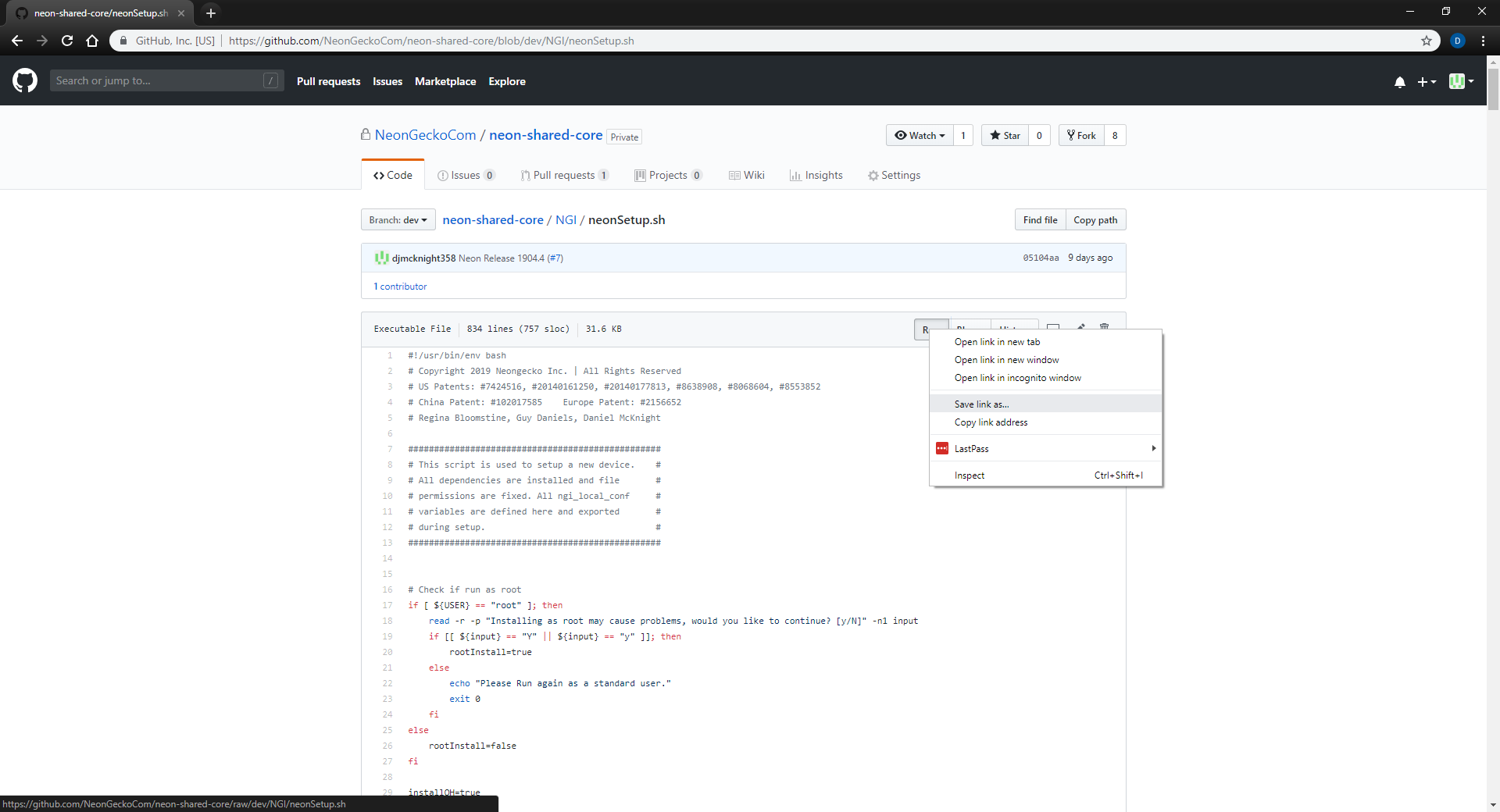Viewport: 1500px width, 812px height.
Task: Open djmcknight358 author link
Action: [423, 258]
